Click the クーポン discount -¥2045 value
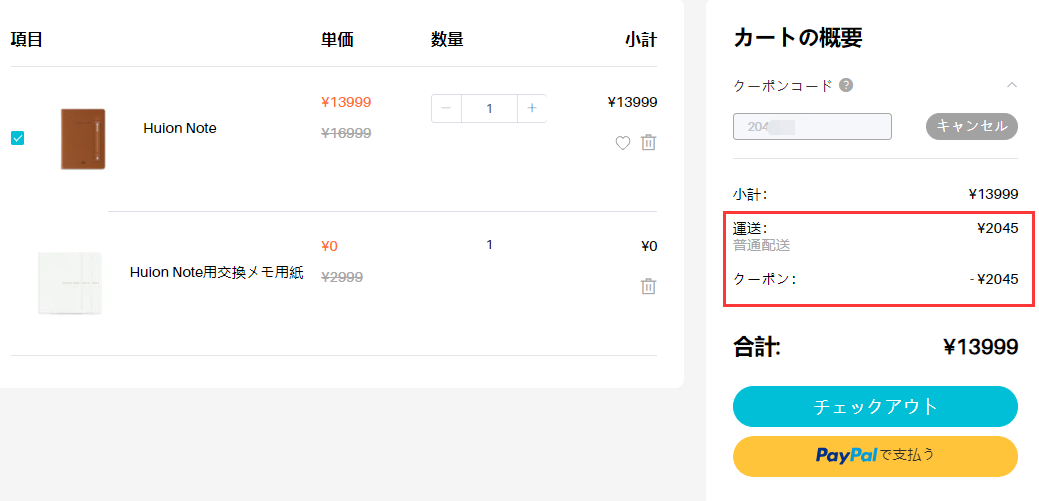 click(x=994, y=279)
